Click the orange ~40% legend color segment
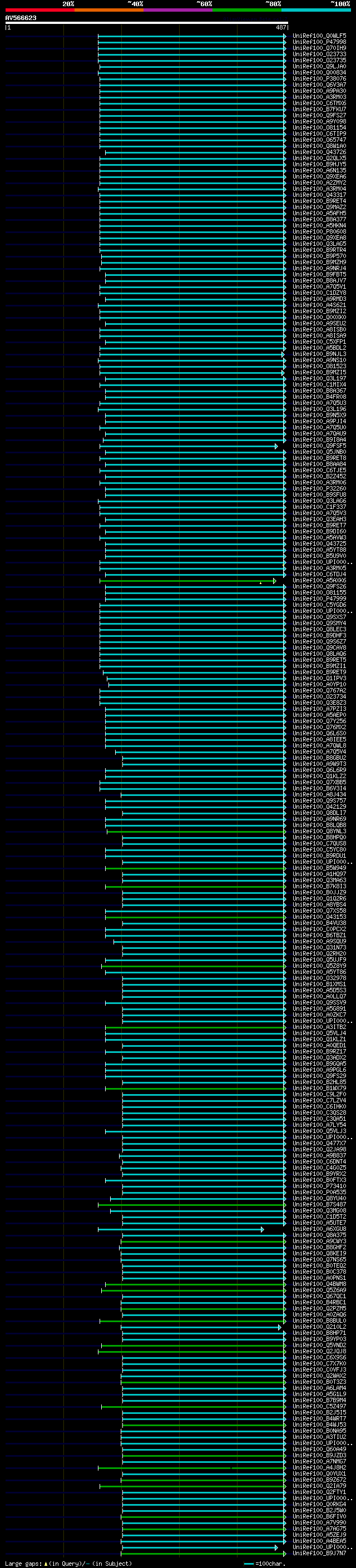This screenshot has width=356, height=1568. (109, 10)
